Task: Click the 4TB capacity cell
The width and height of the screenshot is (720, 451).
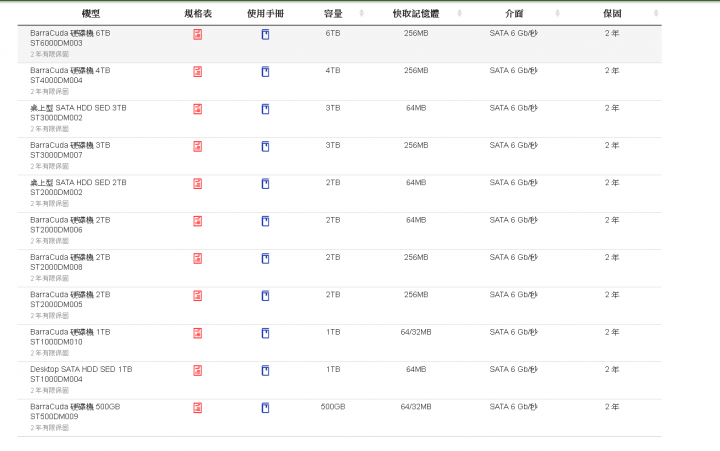Action: (333, 70)
